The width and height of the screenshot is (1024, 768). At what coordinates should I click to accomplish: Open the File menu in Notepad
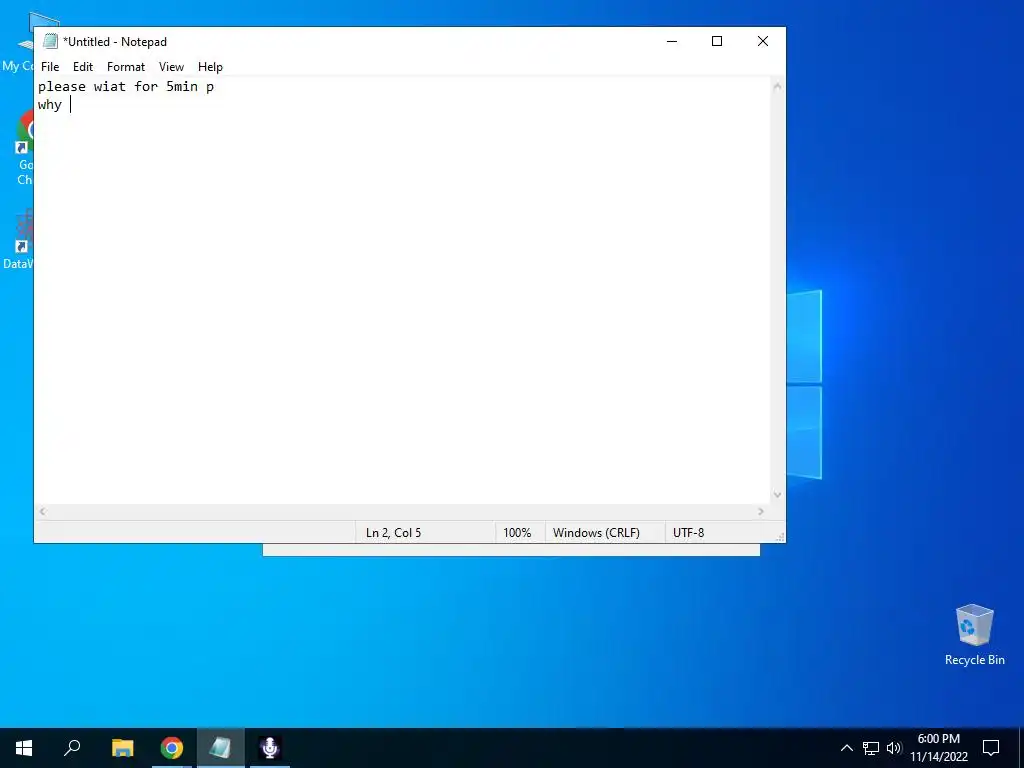pyautogui.click(x=50, y=67)
